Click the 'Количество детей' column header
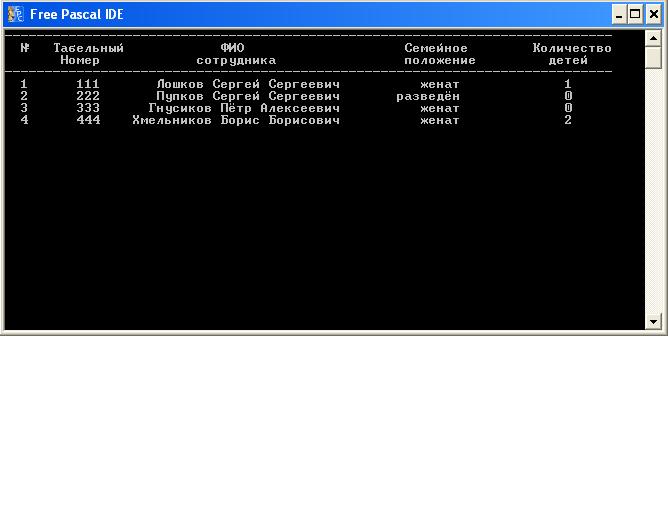668x512 pixels. tap(571, 54)
